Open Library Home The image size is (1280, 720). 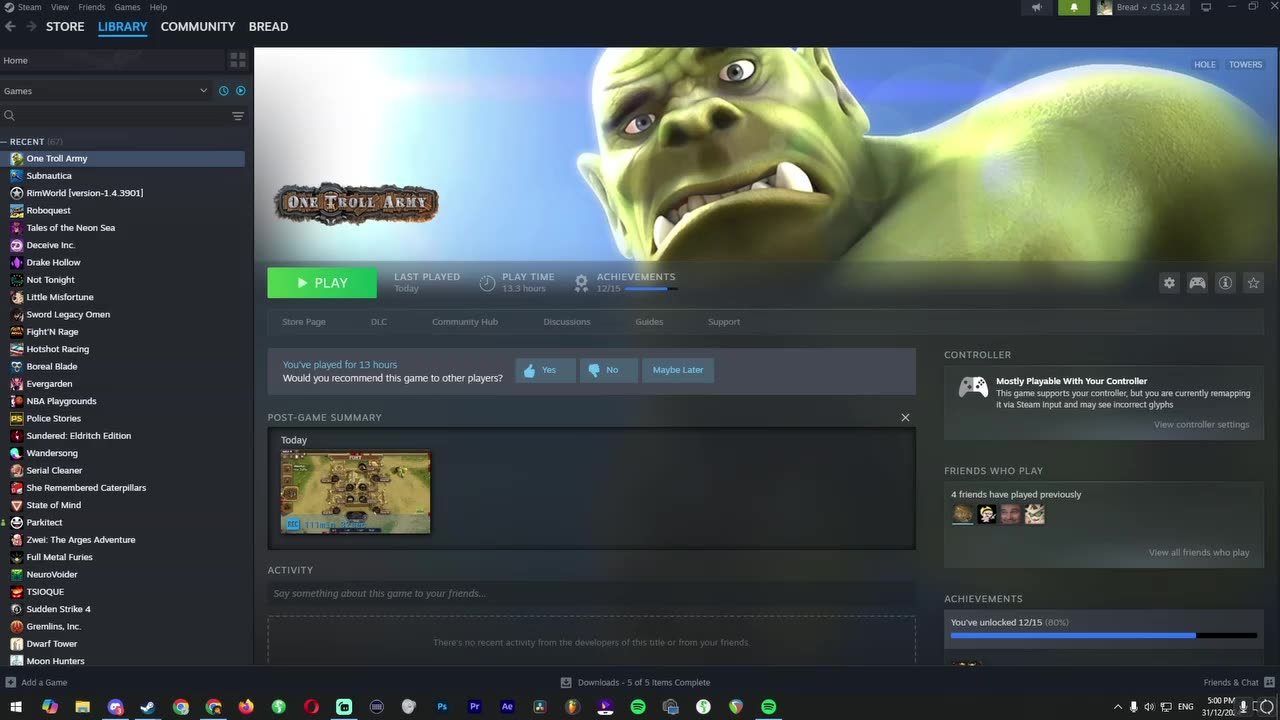(x=112, y=60)
